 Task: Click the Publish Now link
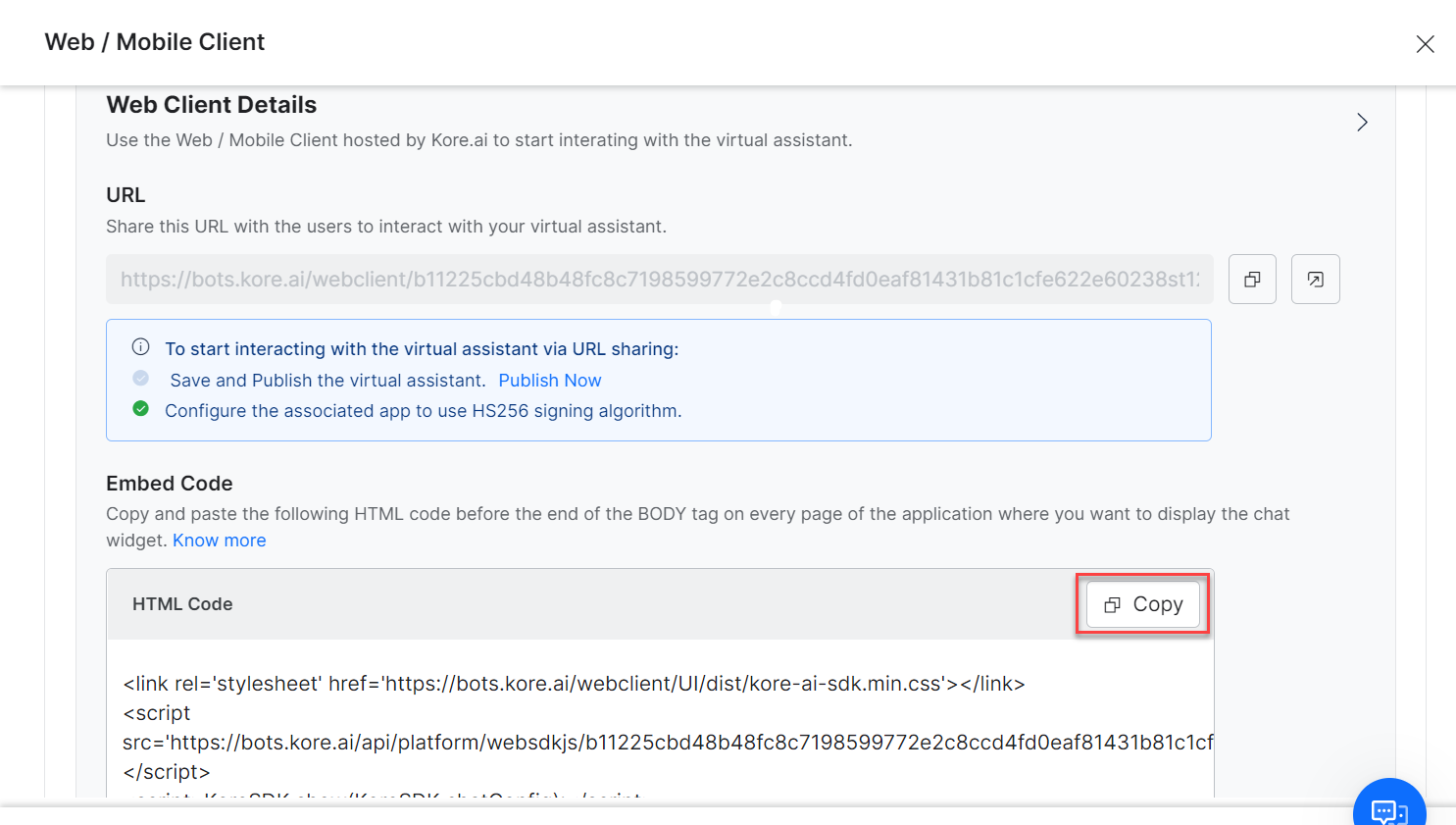tap(549, 381)
